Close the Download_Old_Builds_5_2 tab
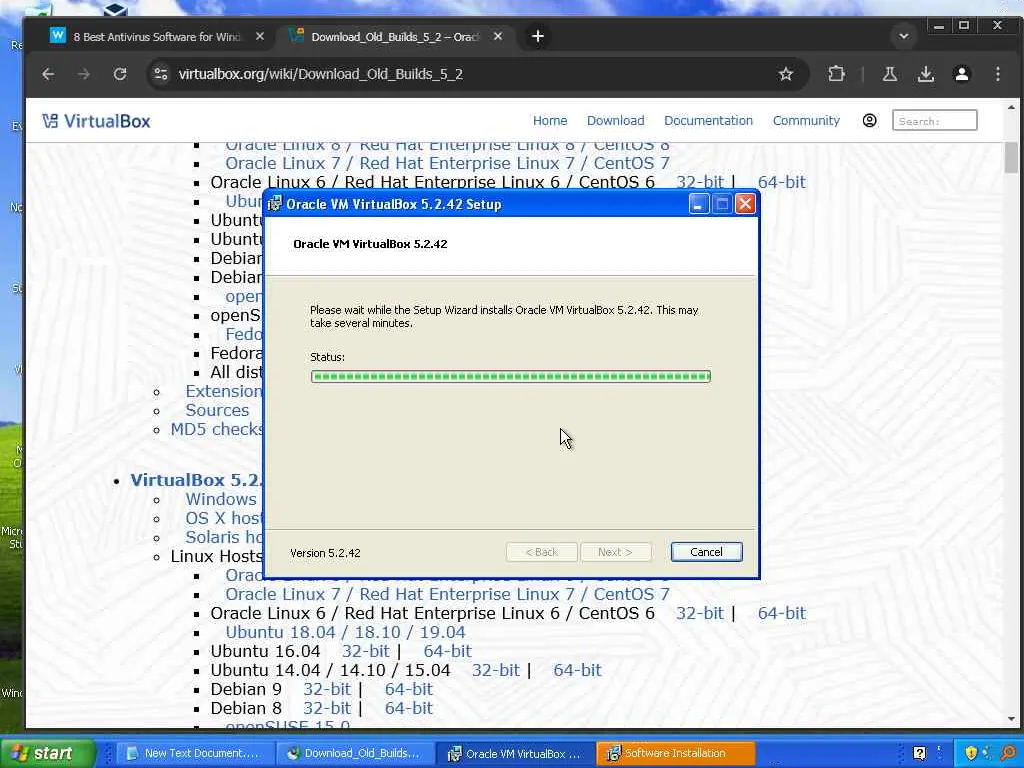The image size is (1024, 768). coord(498,37)
